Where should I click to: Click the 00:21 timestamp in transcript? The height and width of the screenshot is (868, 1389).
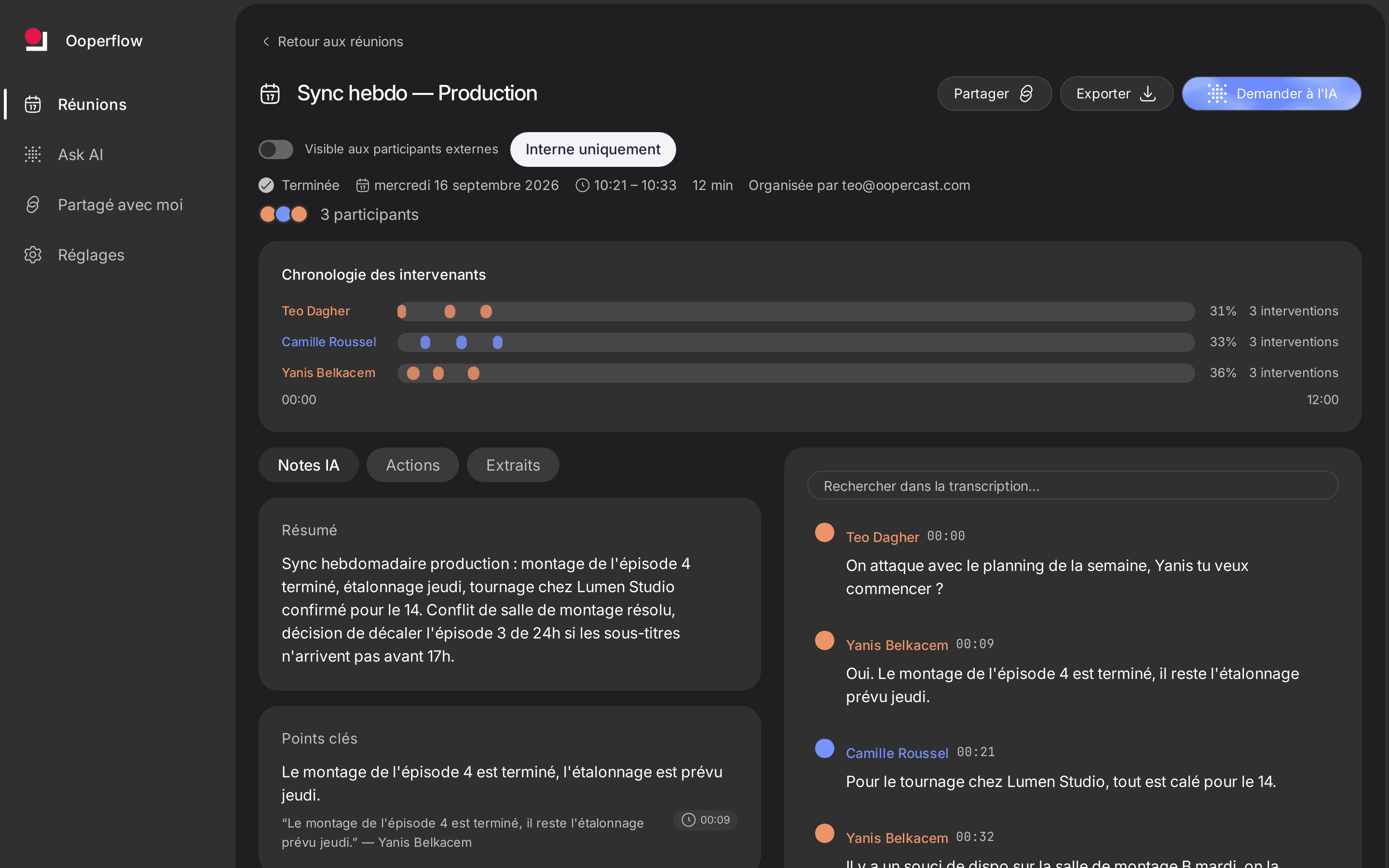pos(976,752)
